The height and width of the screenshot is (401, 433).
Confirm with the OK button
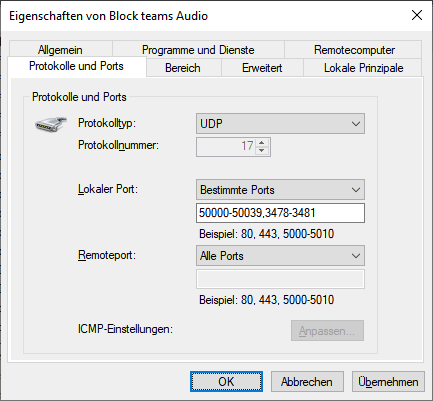[x=226, y=382]
